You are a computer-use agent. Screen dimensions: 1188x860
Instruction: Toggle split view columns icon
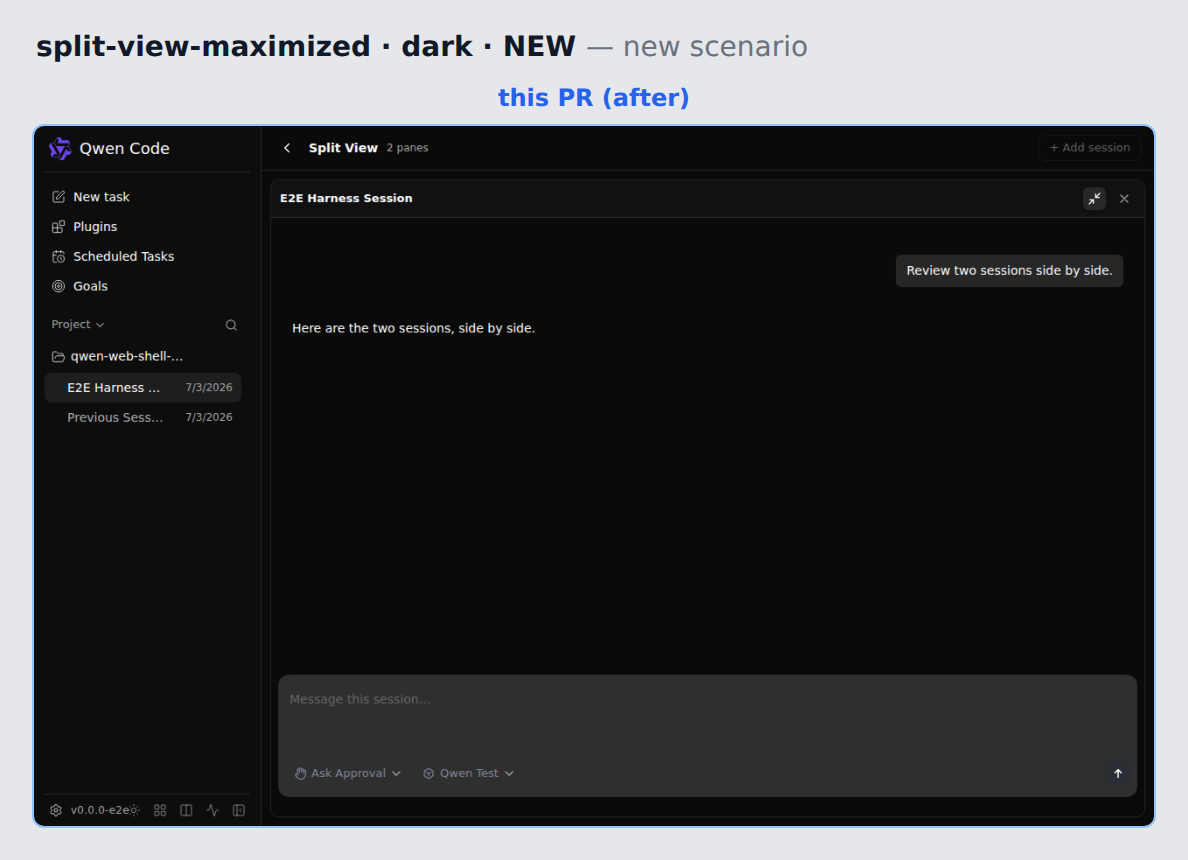[x=186, y=811]
